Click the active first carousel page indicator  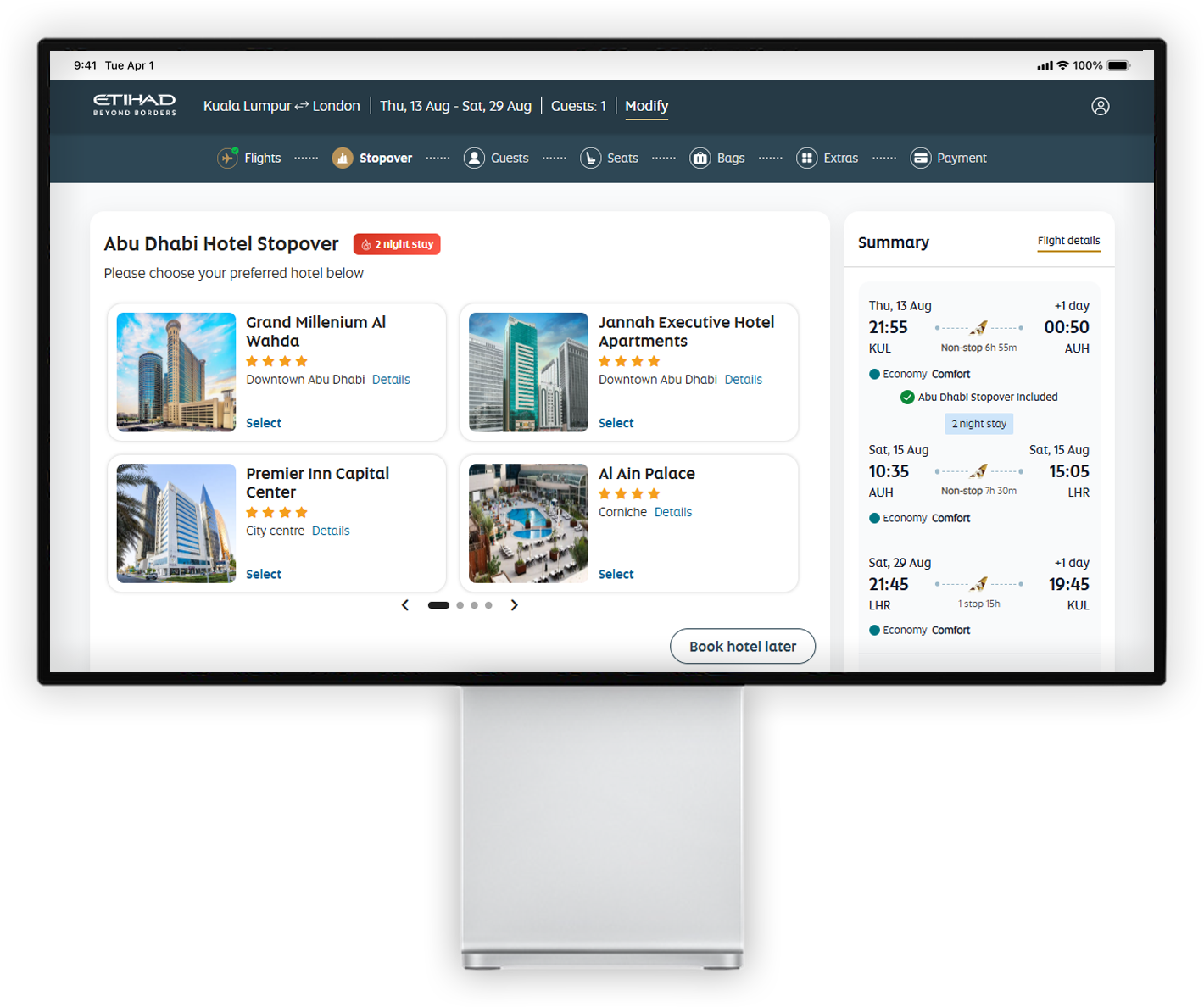click(438, 605)
